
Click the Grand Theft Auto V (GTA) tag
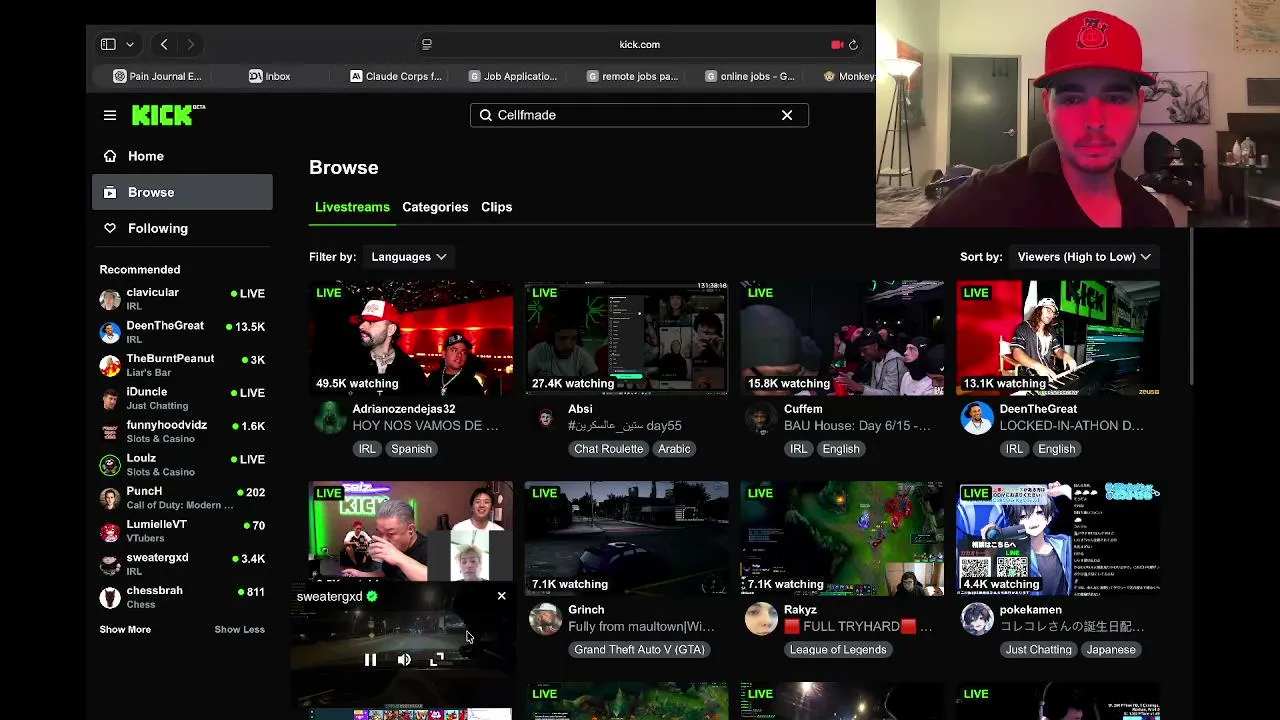click(x=639, y=650)
